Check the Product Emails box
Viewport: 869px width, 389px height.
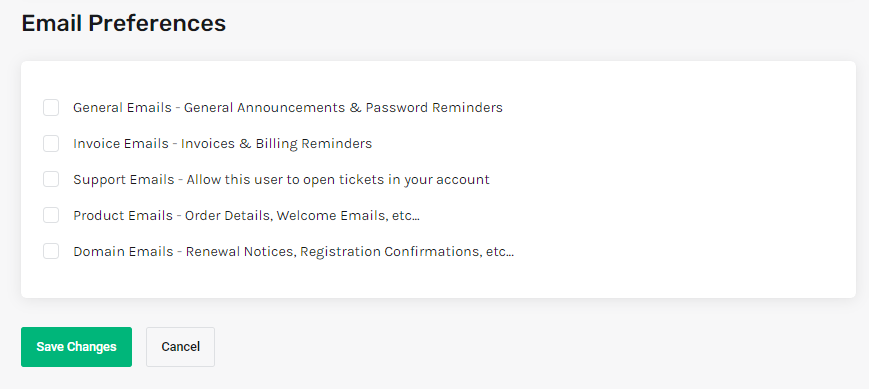pyautogui.click(x=51, y=215)
